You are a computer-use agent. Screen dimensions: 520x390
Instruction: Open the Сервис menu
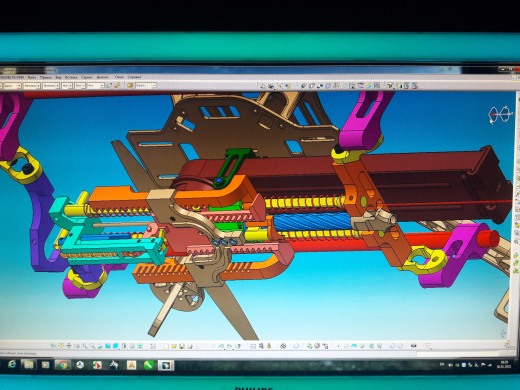pos(87,77)
